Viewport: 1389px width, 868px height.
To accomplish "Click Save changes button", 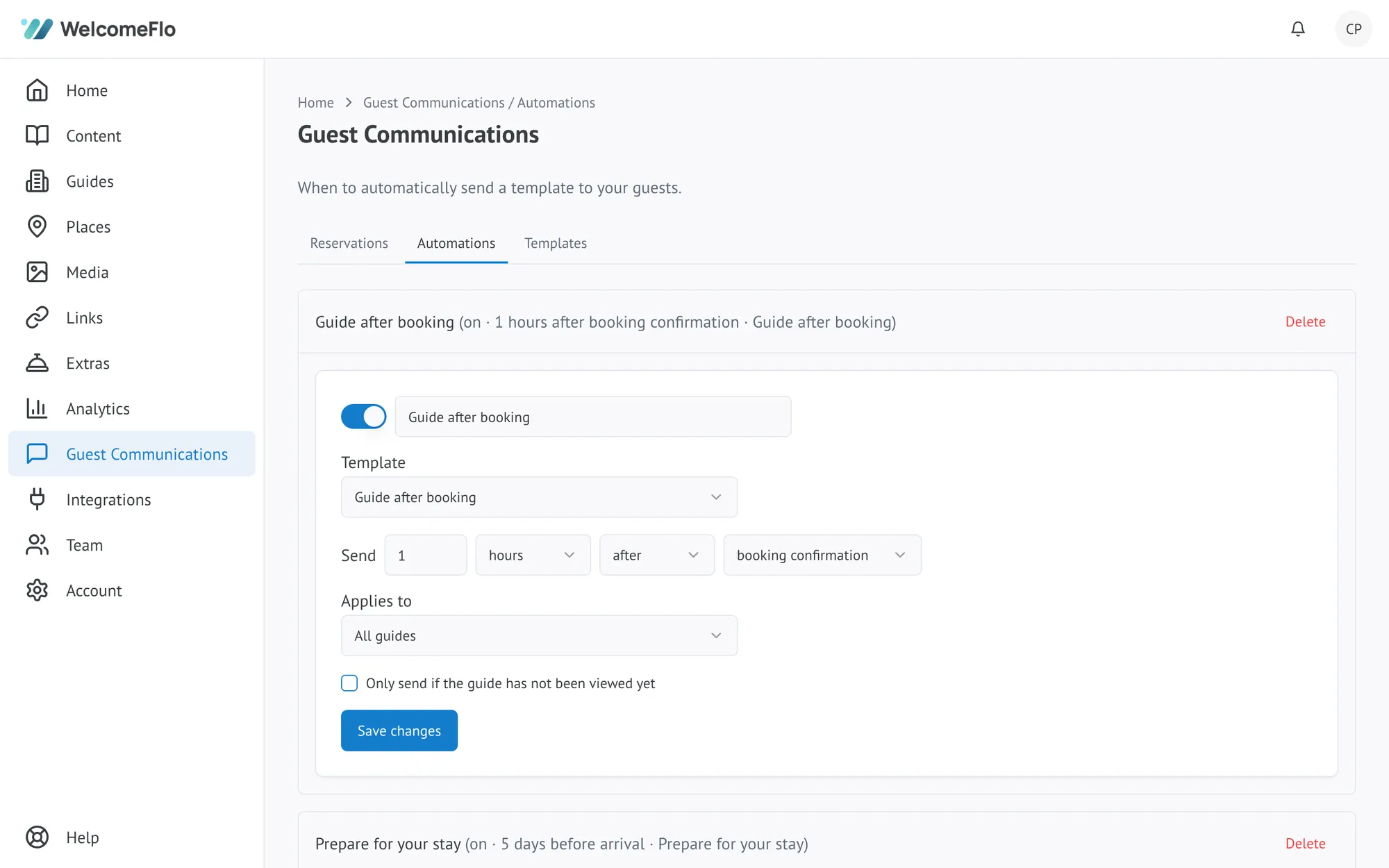I will [399, 731].
